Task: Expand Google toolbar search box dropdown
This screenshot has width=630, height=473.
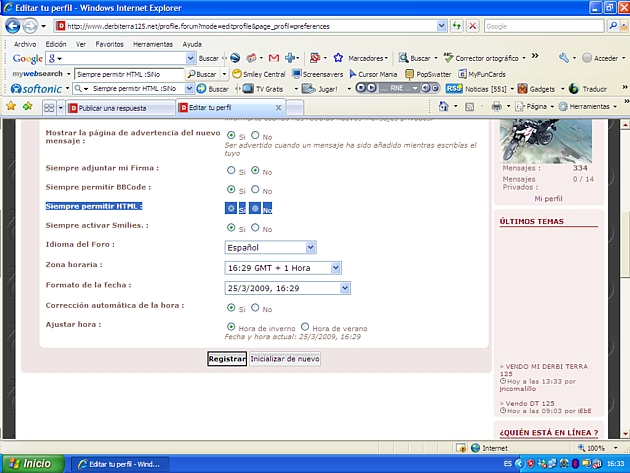Action: (x=190, y=58)
